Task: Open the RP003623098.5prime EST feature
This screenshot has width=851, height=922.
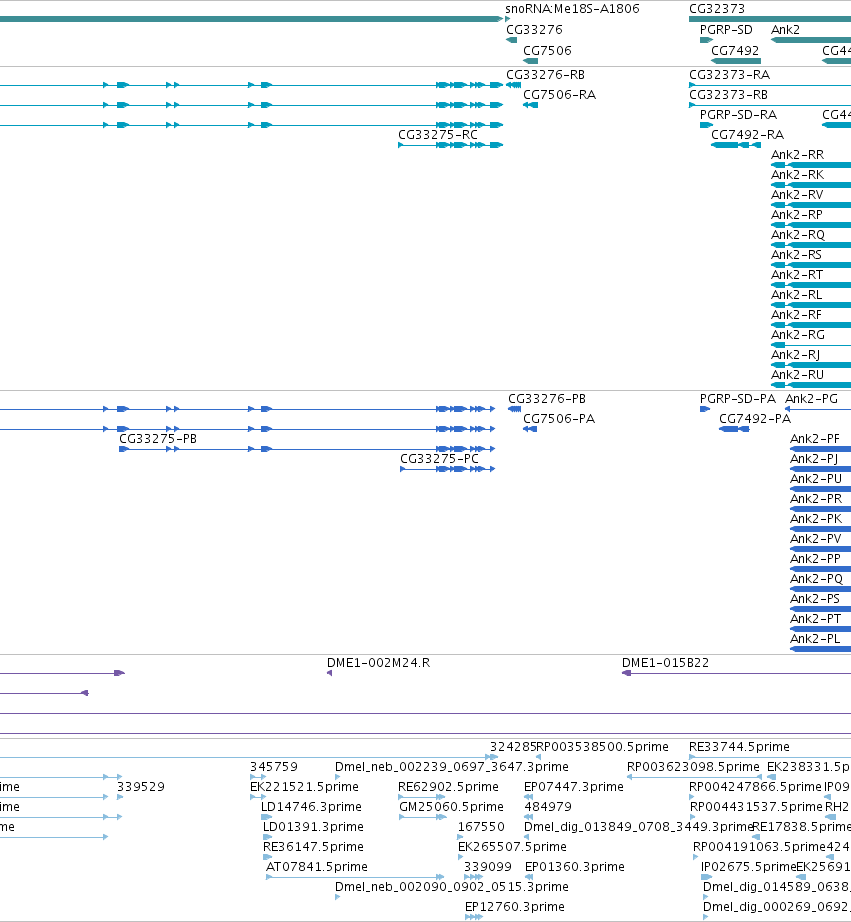Action: pyautogui.click(x=694, y=777)
